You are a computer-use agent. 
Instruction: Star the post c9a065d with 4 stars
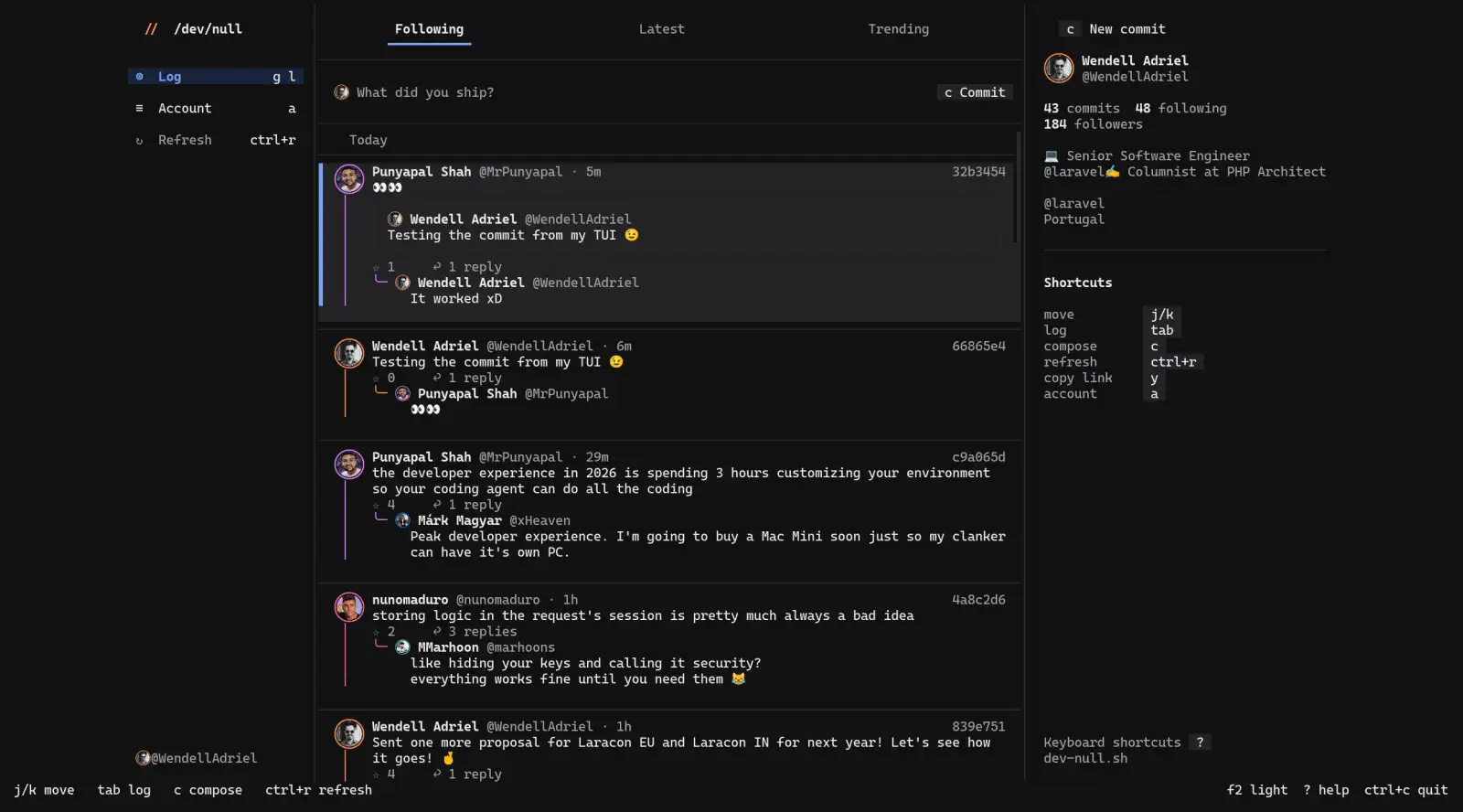point(383,505)
